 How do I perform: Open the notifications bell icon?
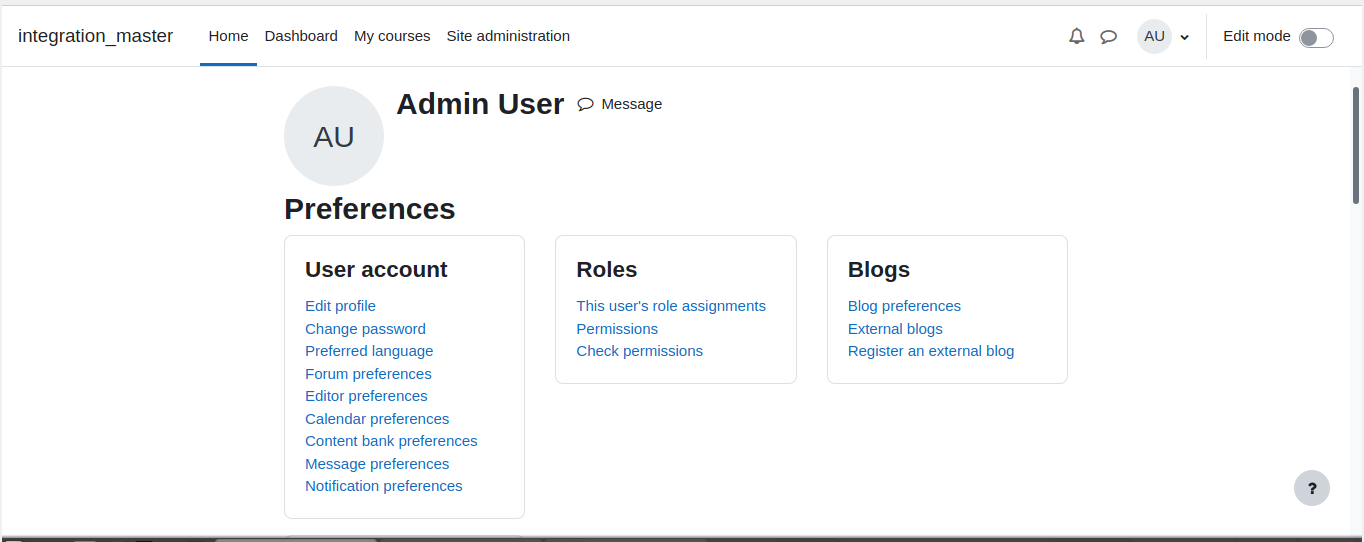pyautogui.click(x=1076, y=36)
